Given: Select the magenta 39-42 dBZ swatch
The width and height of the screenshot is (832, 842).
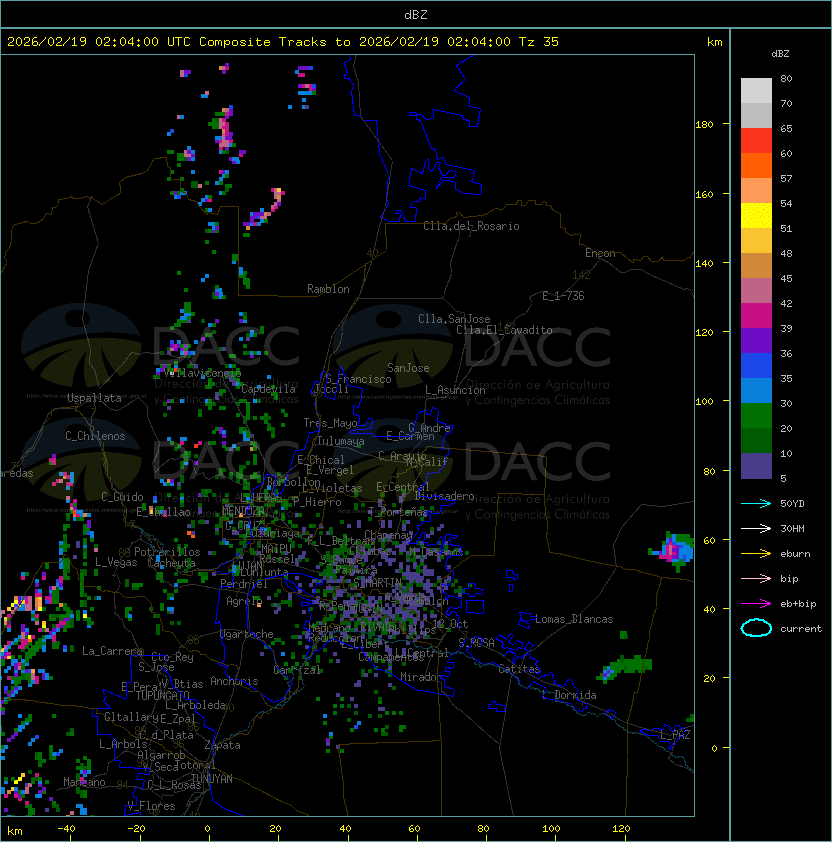Looking at the screenshot, I should pyautogui.click(x=756, y=316).
